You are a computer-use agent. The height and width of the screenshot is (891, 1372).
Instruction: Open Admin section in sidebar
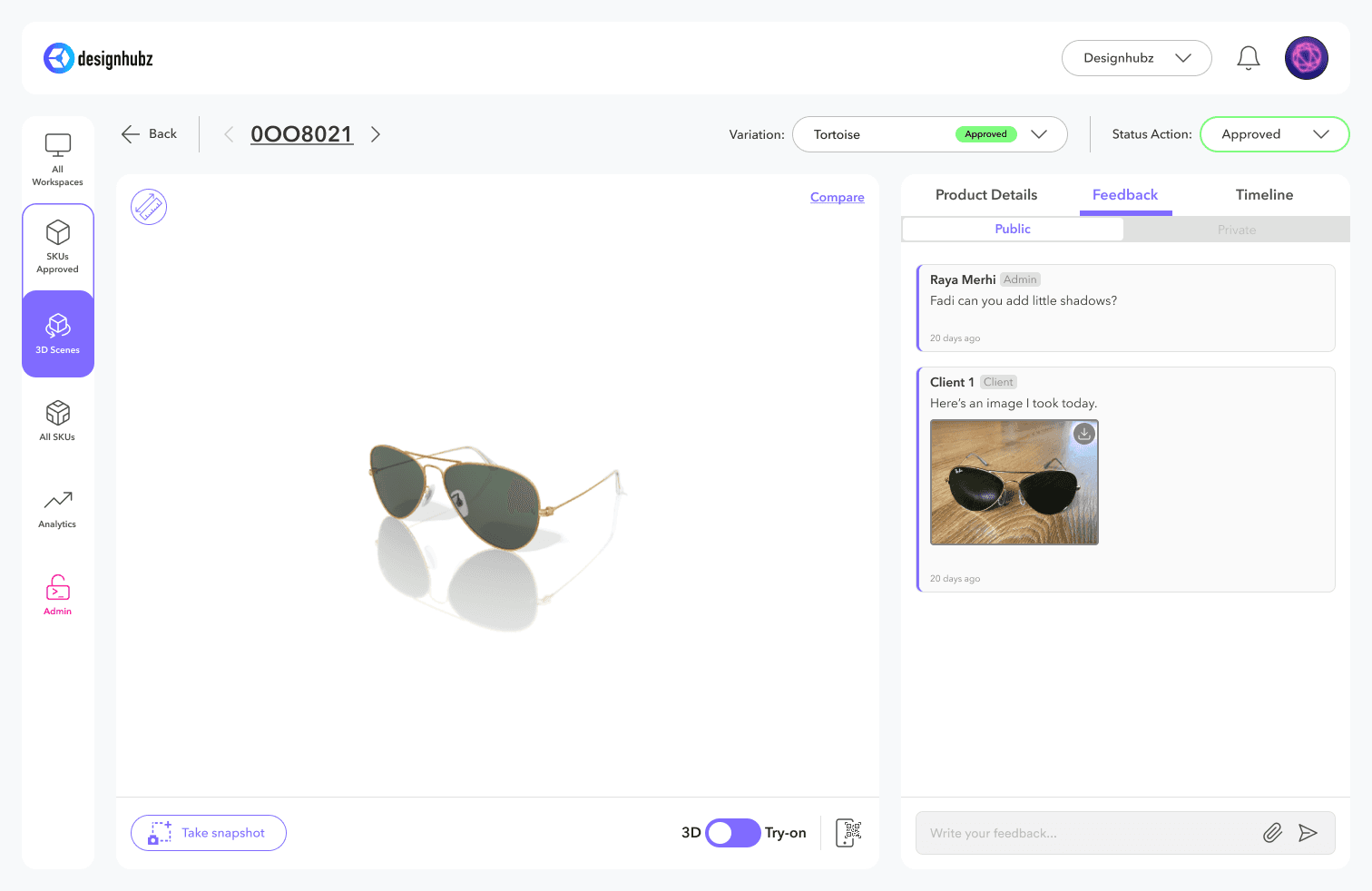58,595
